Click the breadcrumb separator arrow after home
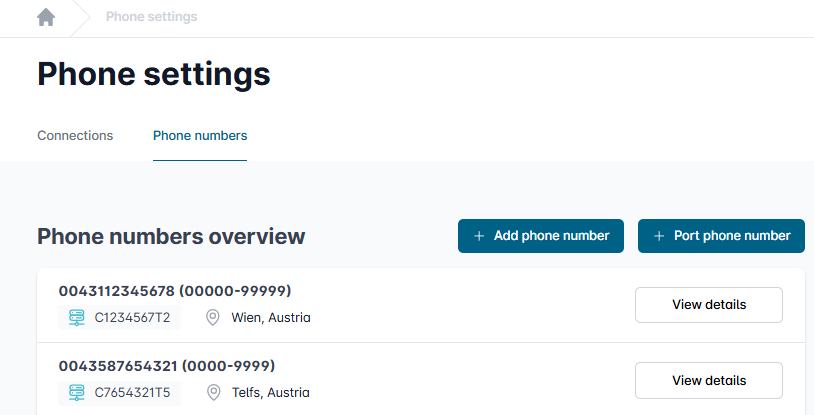Viewport: 814px width, 415px height. tap(82, 17)
